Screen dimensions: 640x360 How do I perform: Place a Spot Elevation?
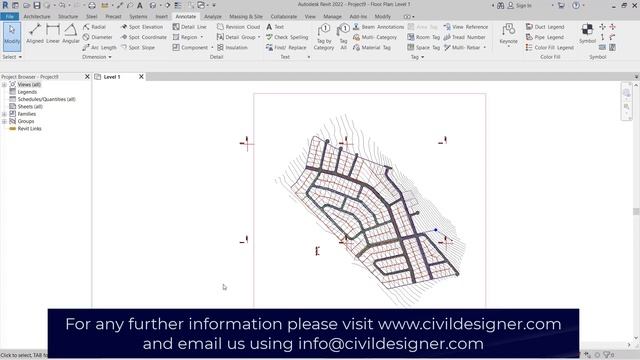pos(142,27)
